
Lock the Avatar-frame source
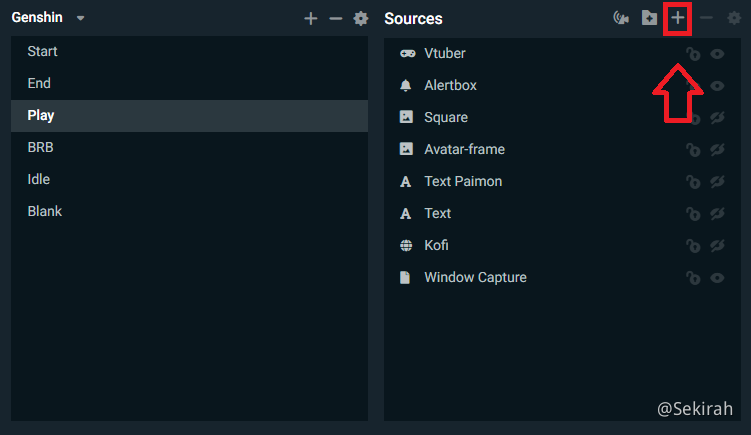pos(692,150)
